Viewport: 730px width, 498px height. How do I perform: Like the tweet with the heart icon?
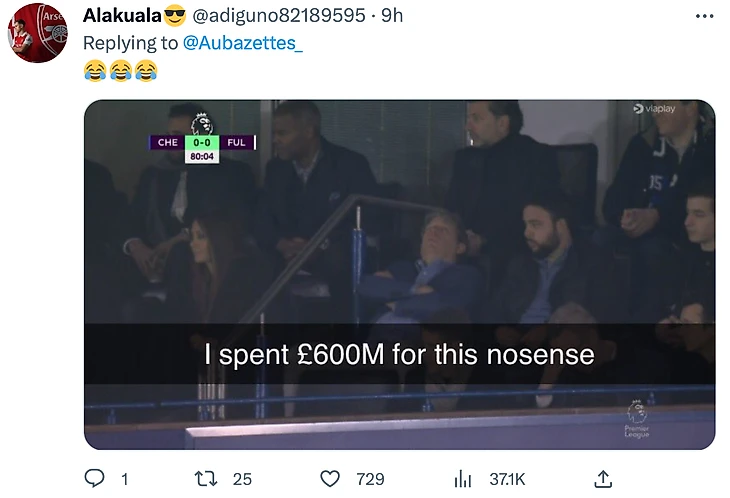tap(330, 479)
